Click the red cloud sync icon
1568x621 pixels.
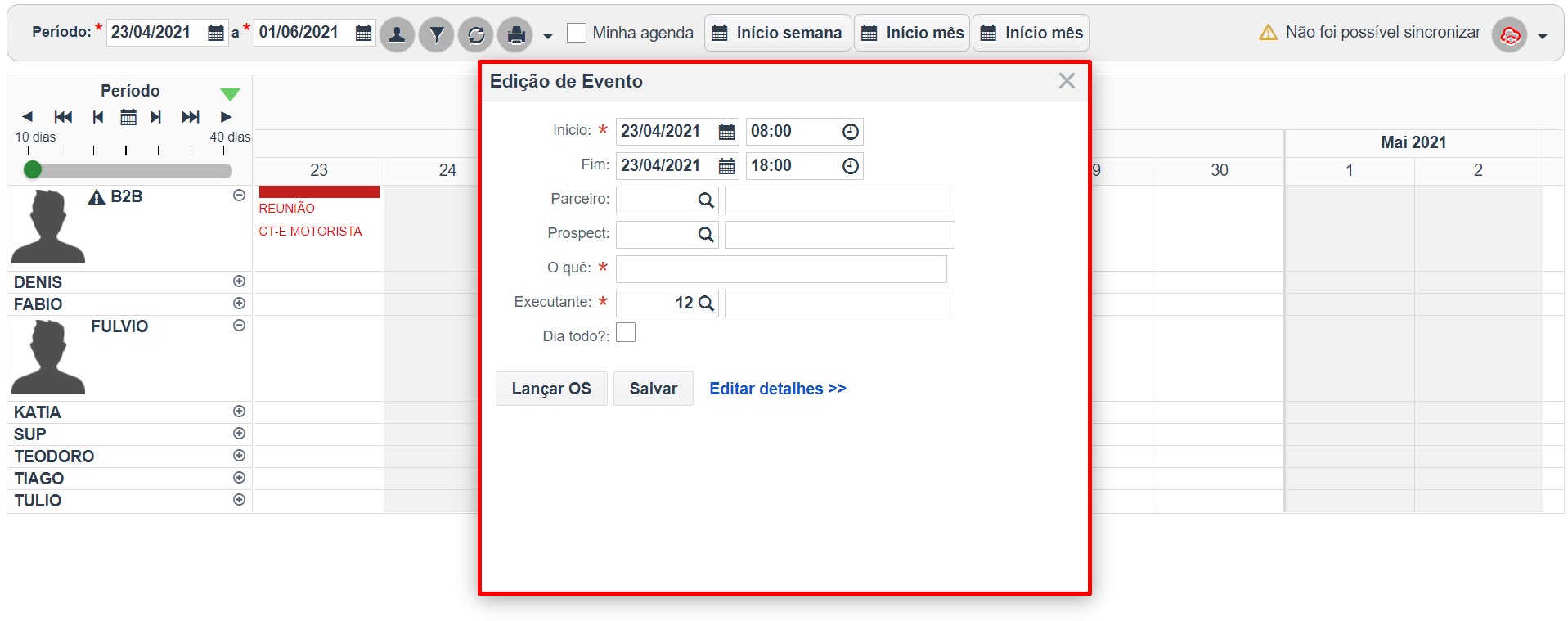point(1510,35)
